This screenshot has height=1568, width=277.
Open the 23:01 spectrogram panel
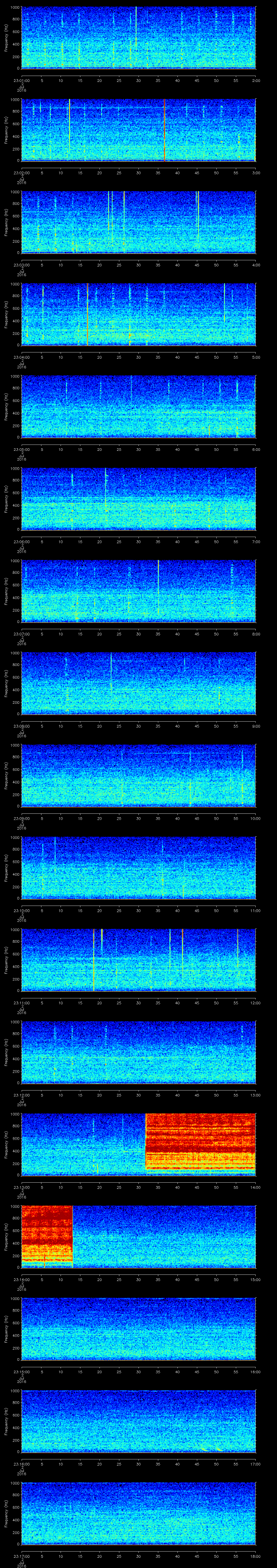(138, 38)
